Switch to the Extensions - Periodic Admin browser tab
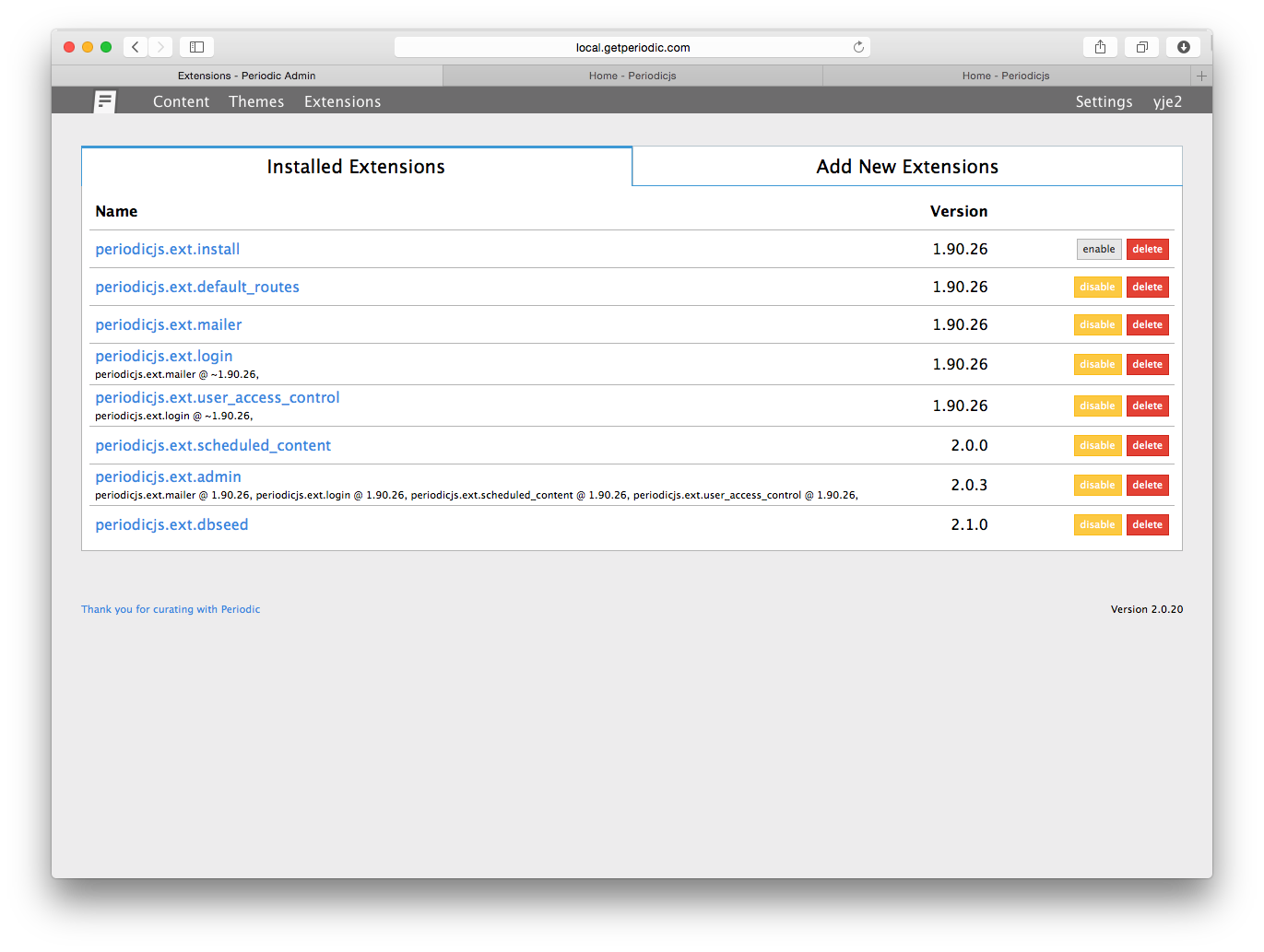1264x952 pixels. [247, 76]
